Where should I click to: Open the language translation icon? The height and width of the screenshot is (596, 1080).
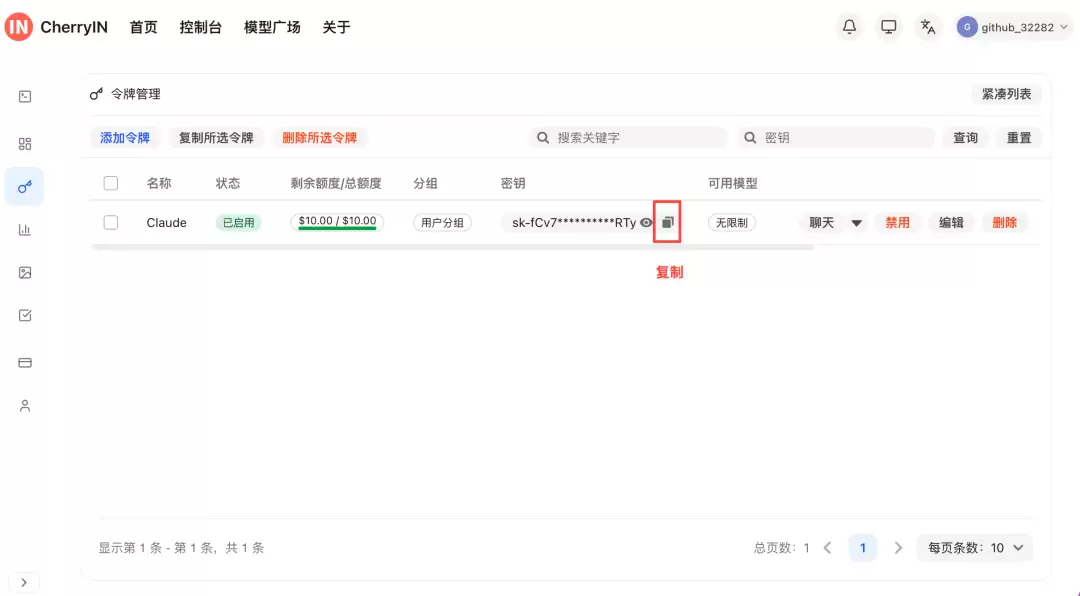coord(928,27)
